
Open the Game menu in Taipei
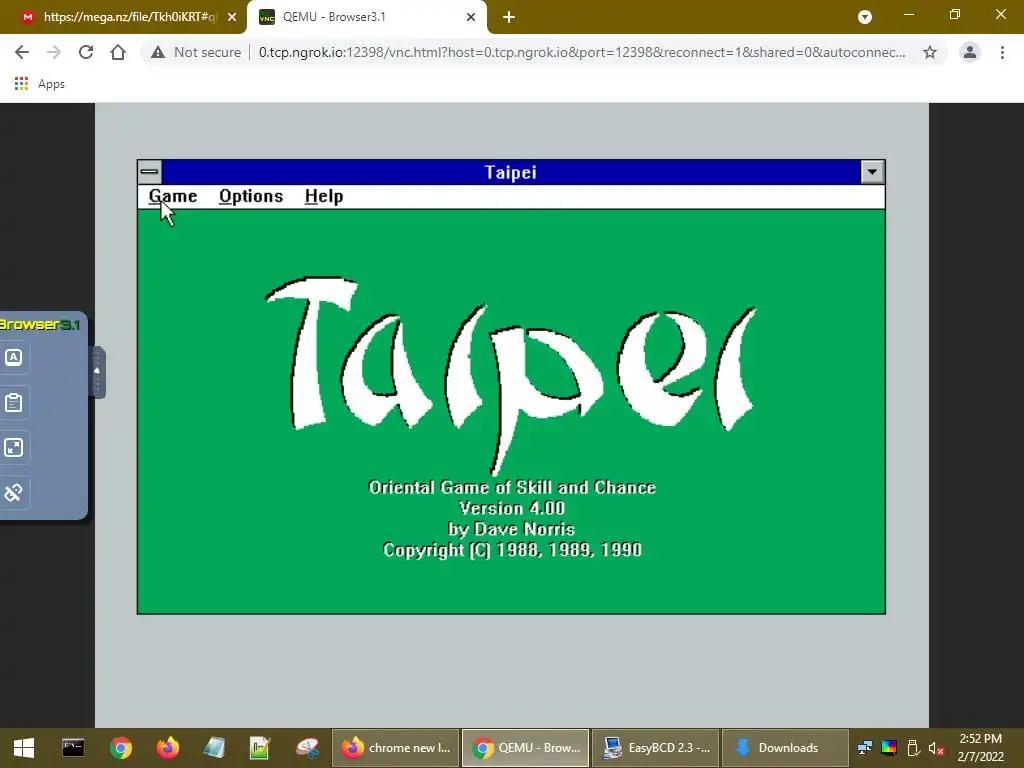coord(172,196)
